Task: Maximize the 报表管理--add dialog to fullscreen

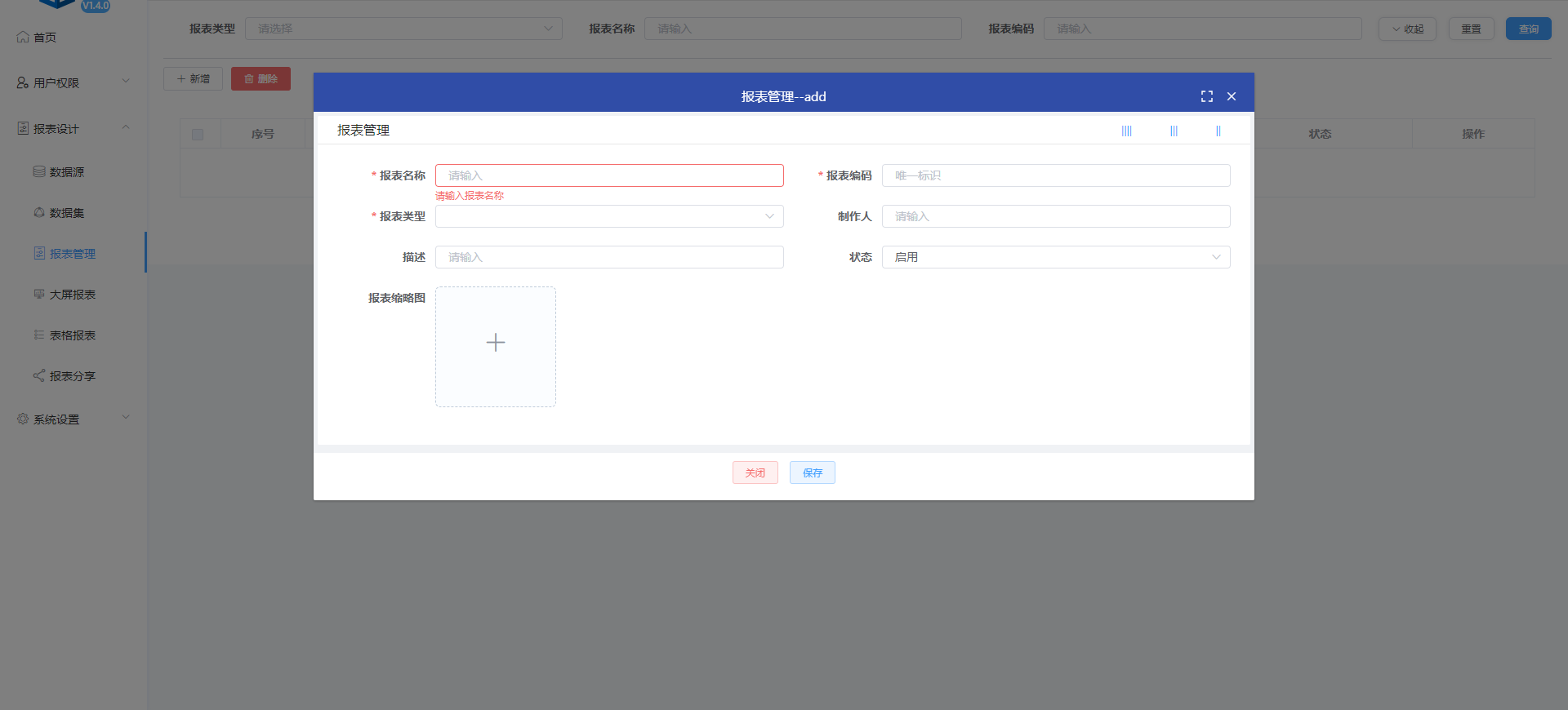Action: (1207, 96)
